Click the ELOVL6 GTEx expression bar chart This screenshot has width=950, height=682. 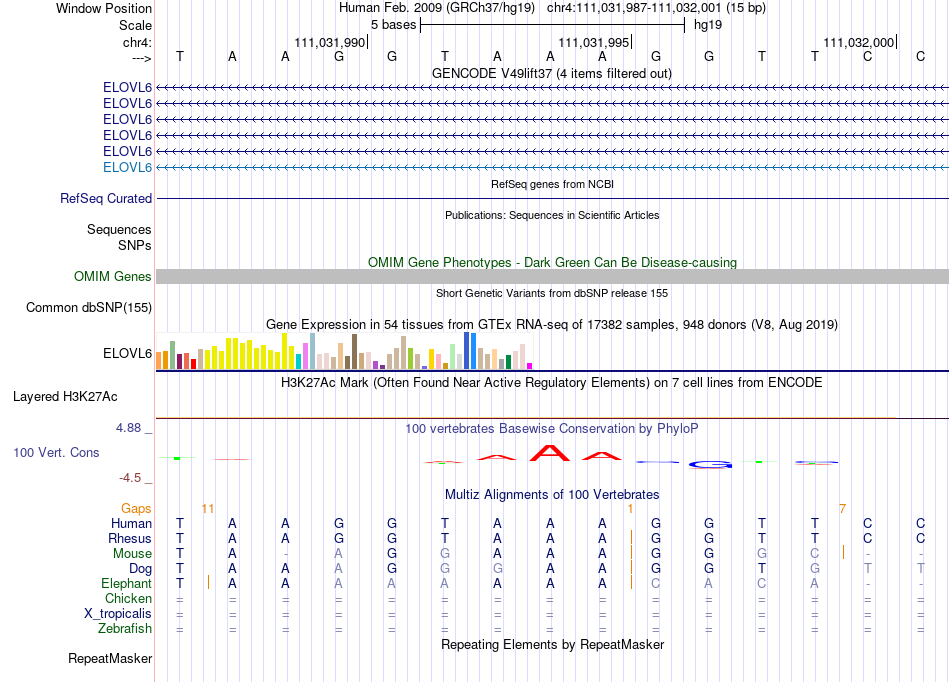coord(344,351)
